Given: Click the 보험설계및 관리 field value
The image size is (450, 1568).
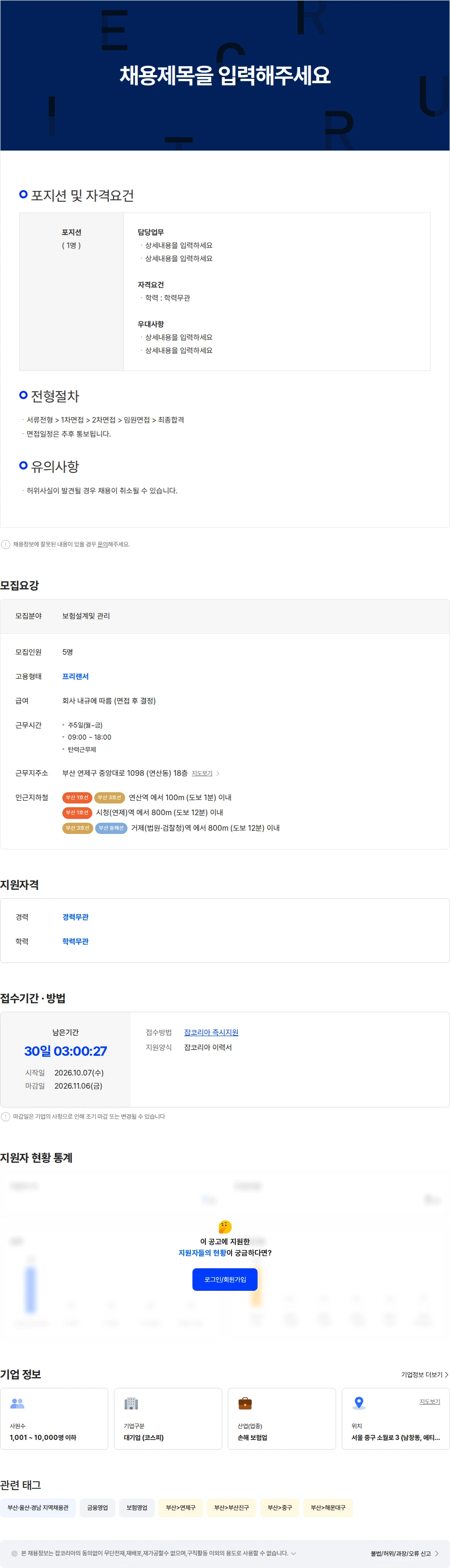Looking at the screenshot, I should click(86, 616).
